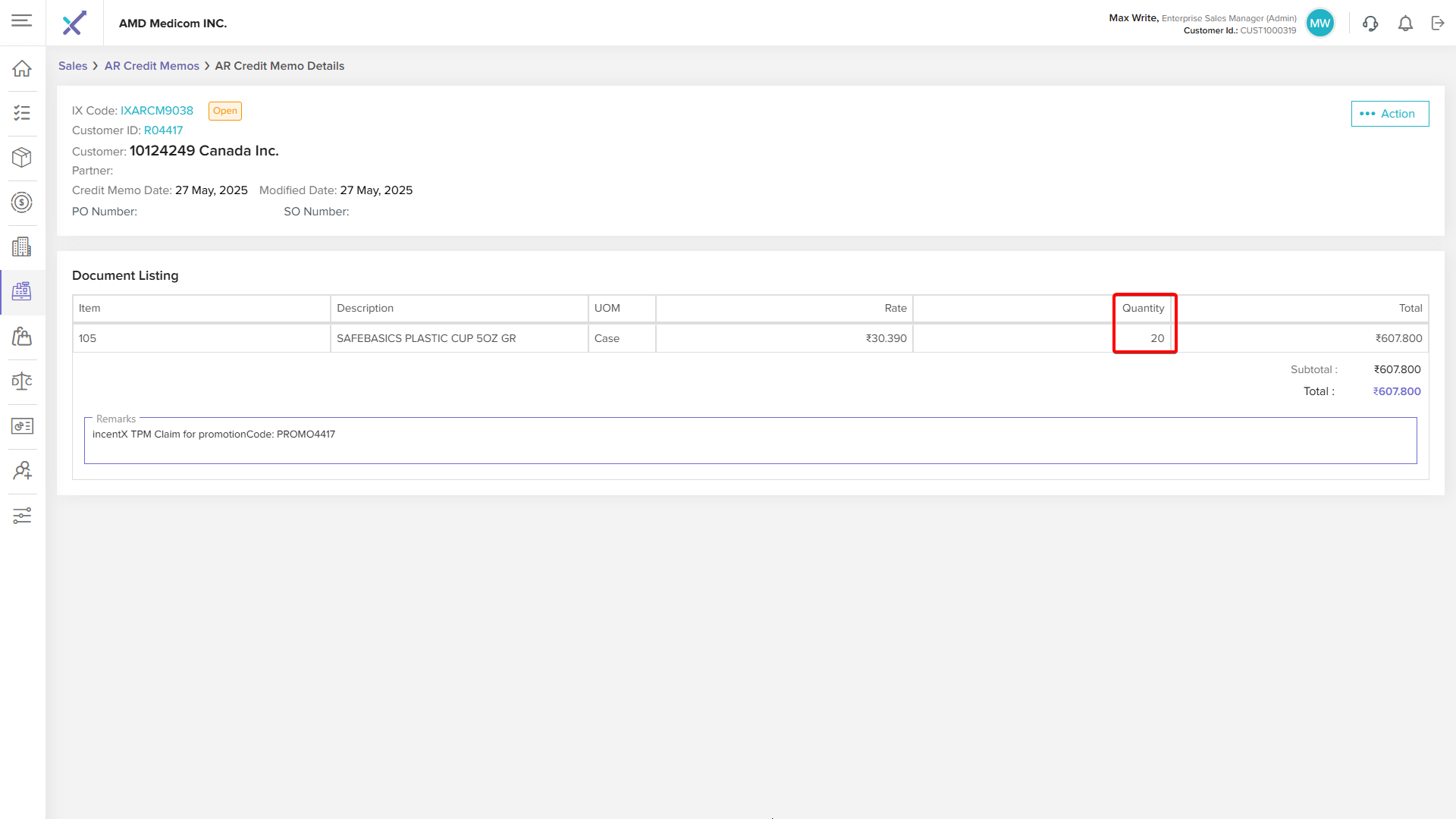Screen dimensions: 1456x819
Task: Open the ID card sidebar icon
Action: [22, 426]
